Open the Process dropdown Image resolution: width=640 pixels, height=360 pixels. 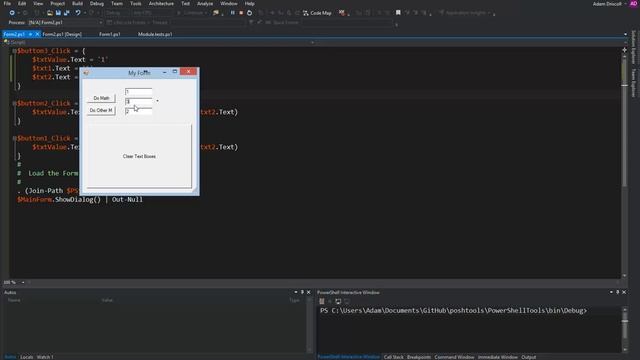(101, 22)
